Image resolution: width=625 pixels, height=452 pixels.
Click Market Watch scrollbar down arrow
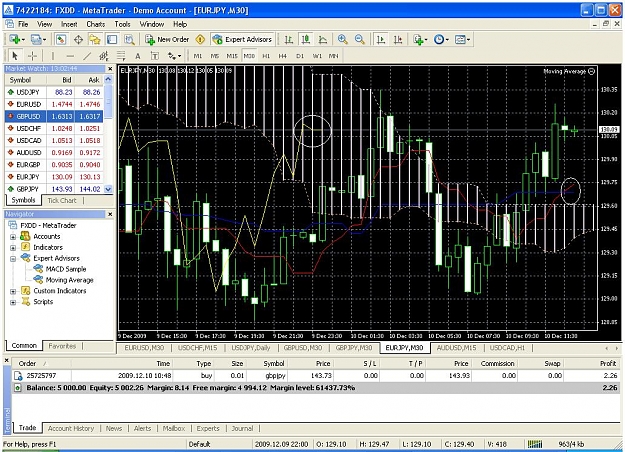108,189
